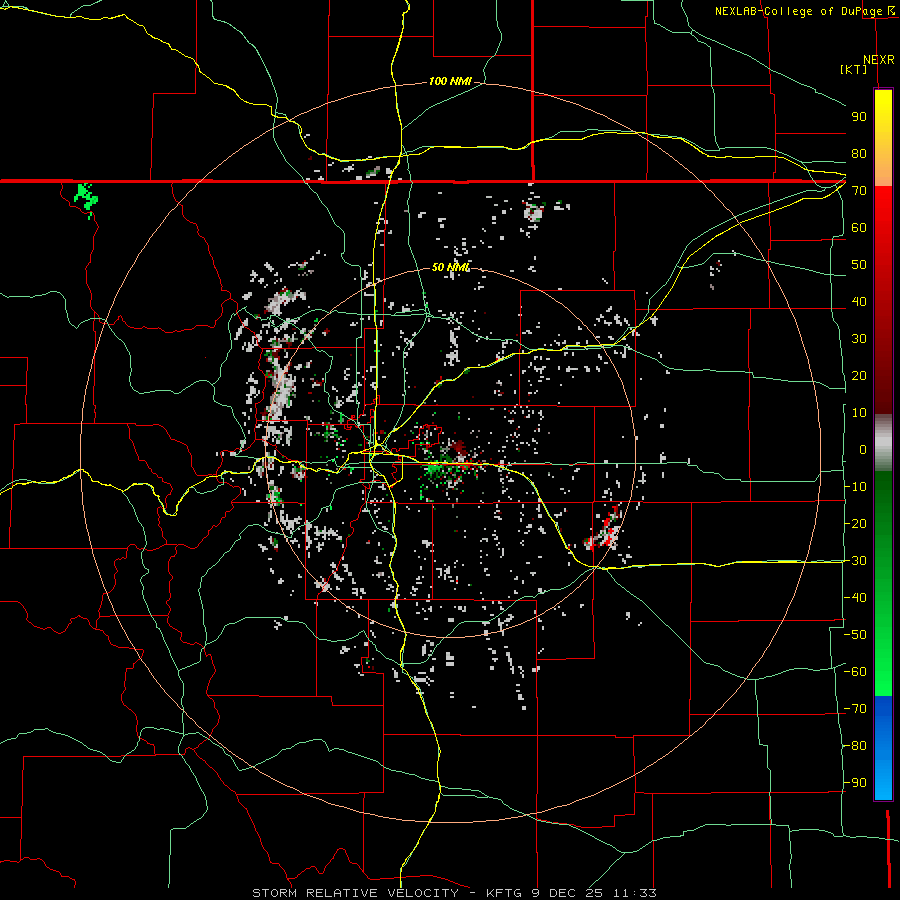Select the 50 NMI range ring label
The image size is (900, 900).
pos(450,267)
